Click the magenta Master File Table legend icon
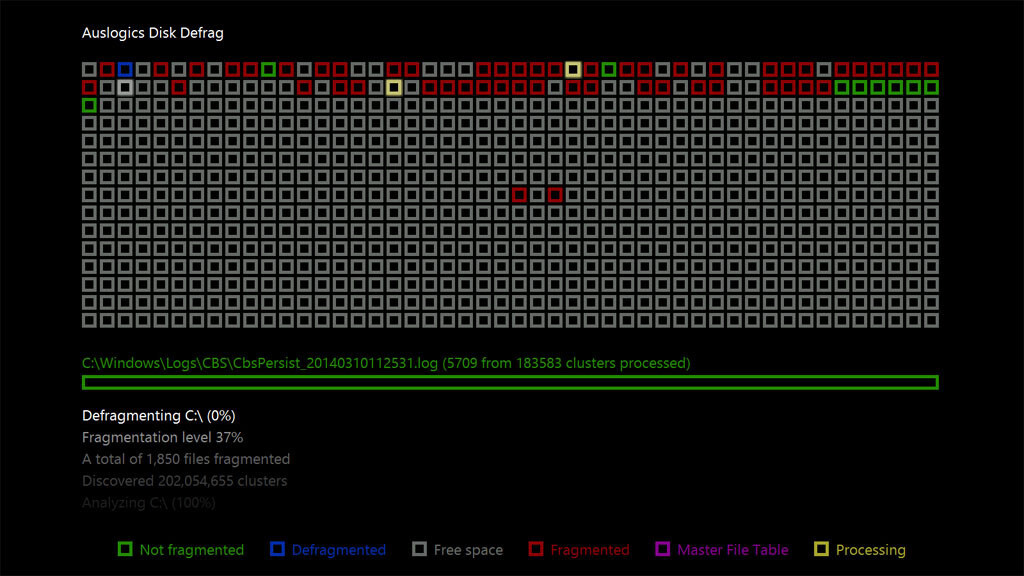The height and width of the screenshot is (576, 1024). (662, 549)
